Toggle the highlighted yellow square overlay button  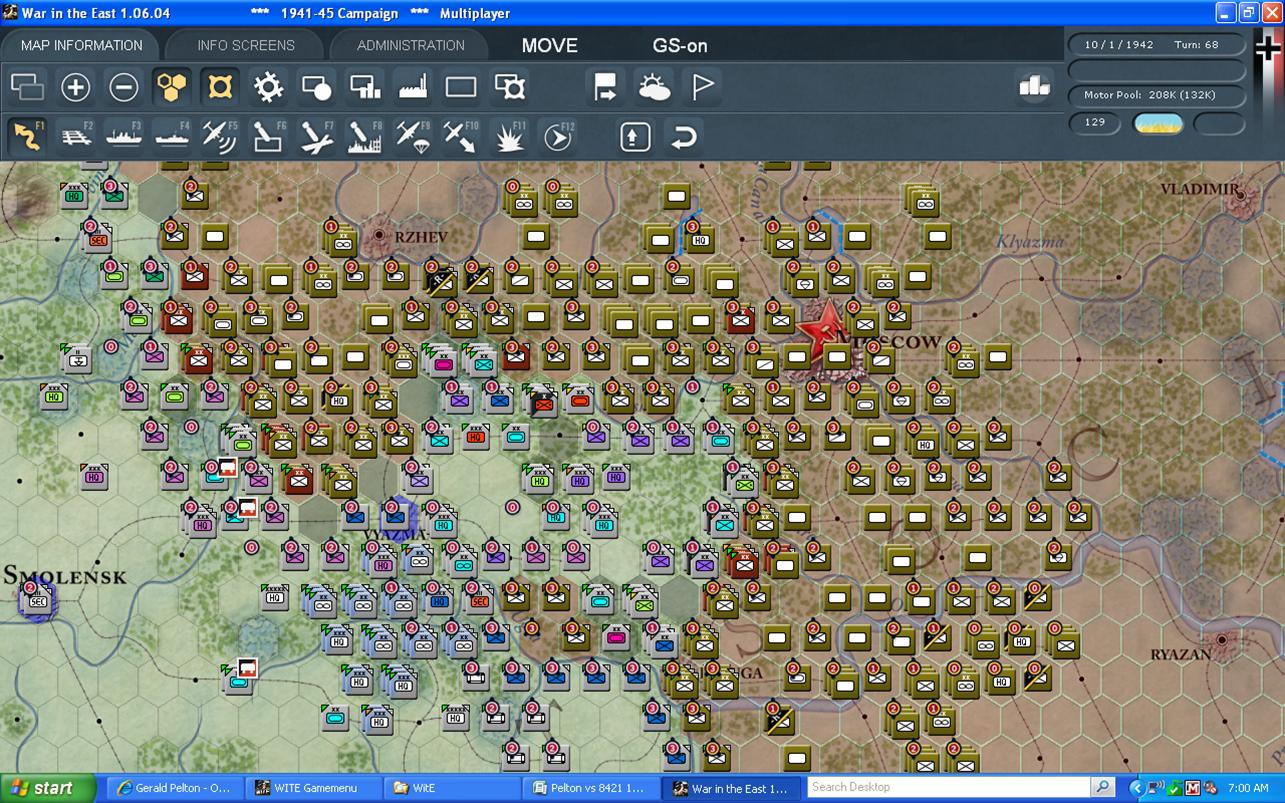[219, 88]
